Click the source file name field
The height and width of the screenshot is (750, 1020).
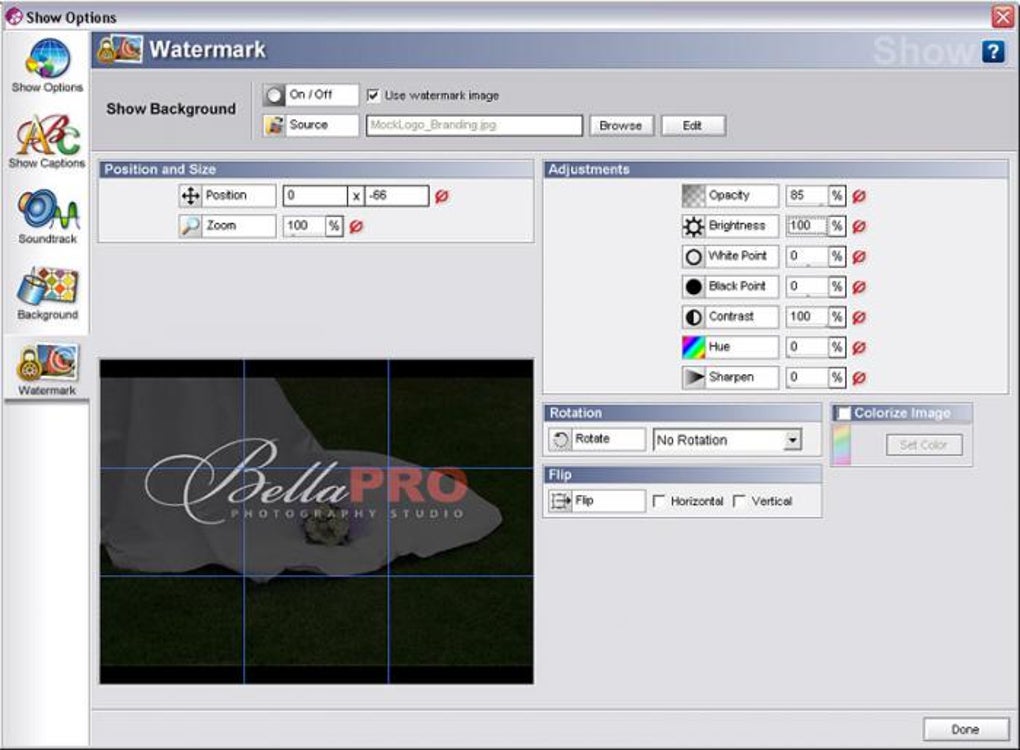tap(474, 125)
